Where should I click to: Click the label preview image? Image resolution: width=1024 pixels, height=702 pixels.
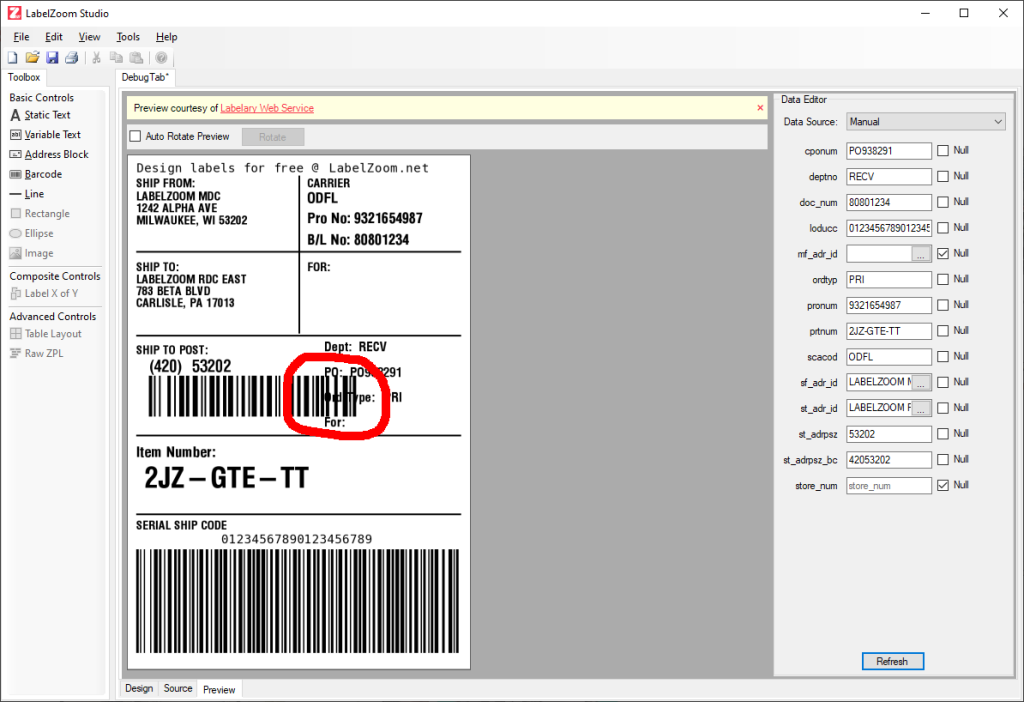pos(298,412)
